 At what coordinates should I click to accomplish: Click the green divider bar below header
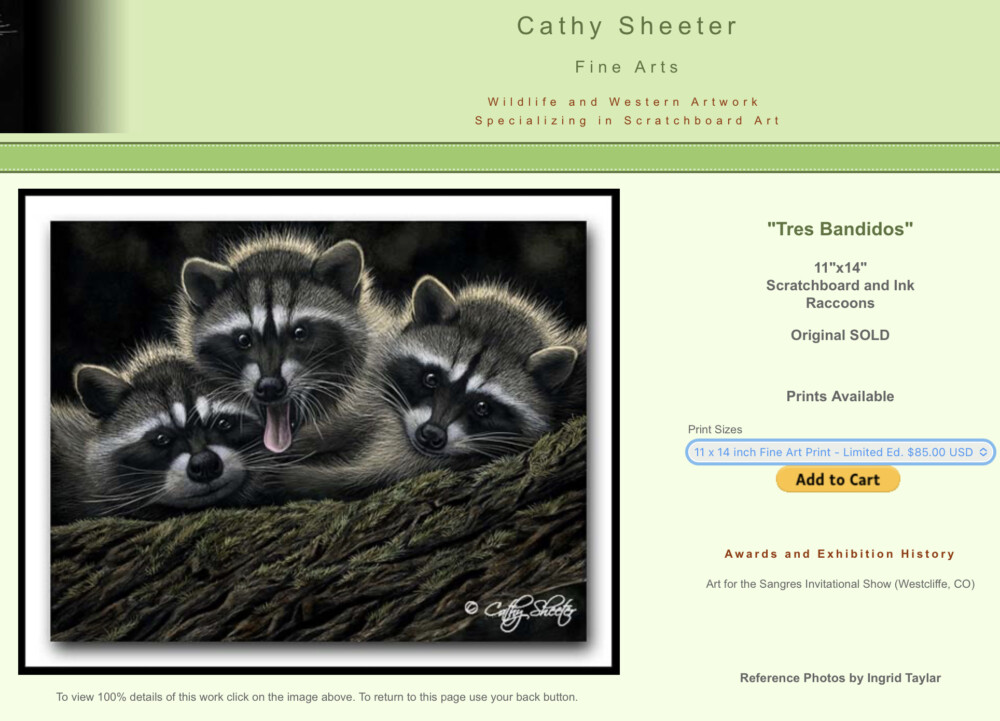point(500,157)
